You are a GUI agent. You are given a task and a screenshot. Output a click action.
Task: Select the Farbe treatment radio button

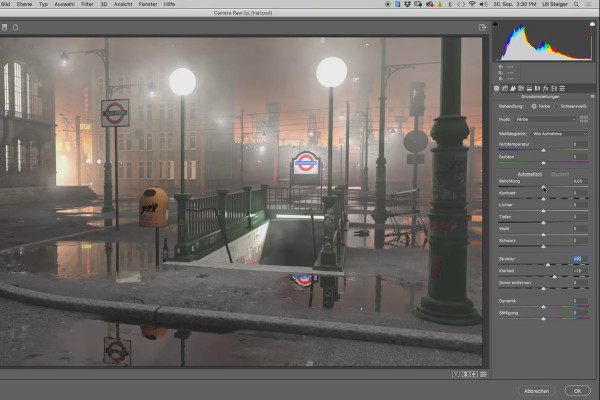534,106
